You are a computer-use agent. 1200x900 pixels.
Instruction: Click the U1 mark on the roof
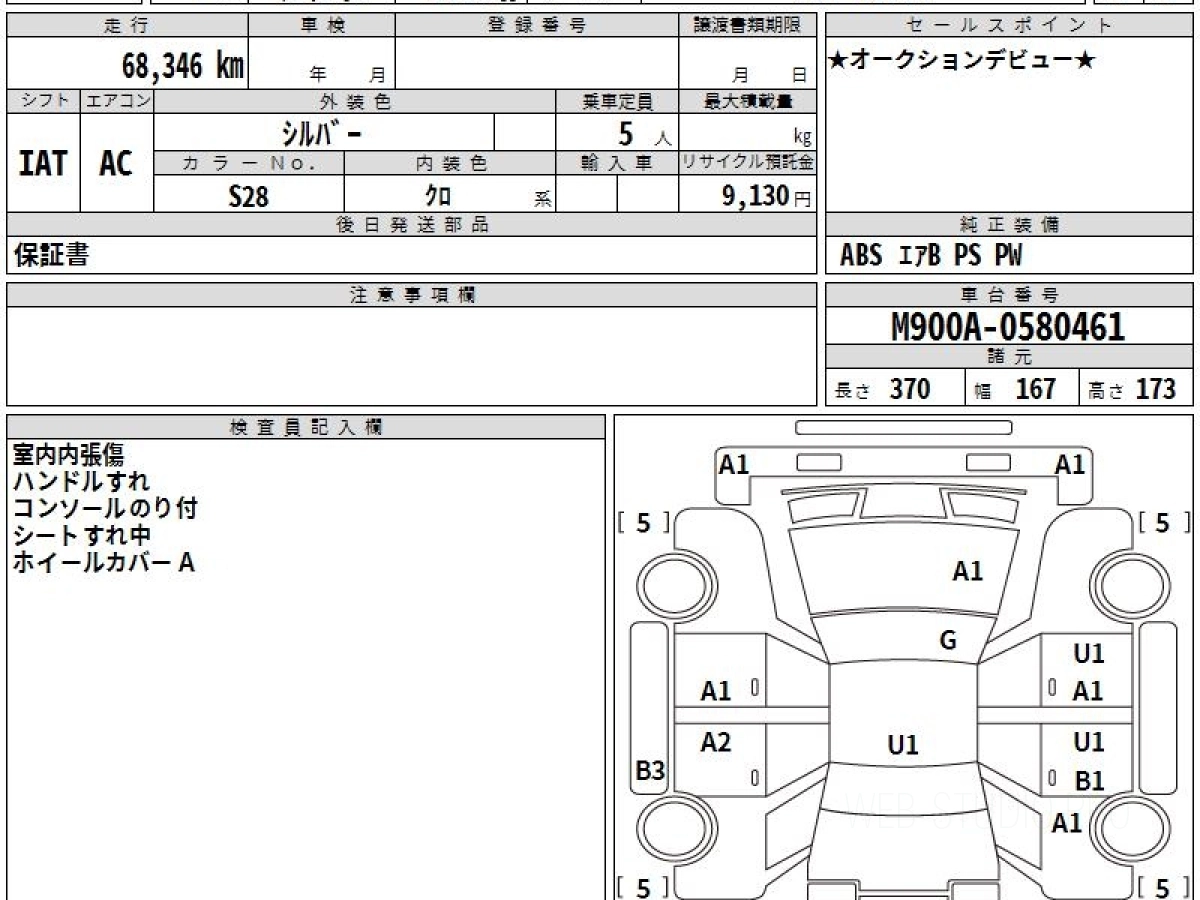pos(903,745)
